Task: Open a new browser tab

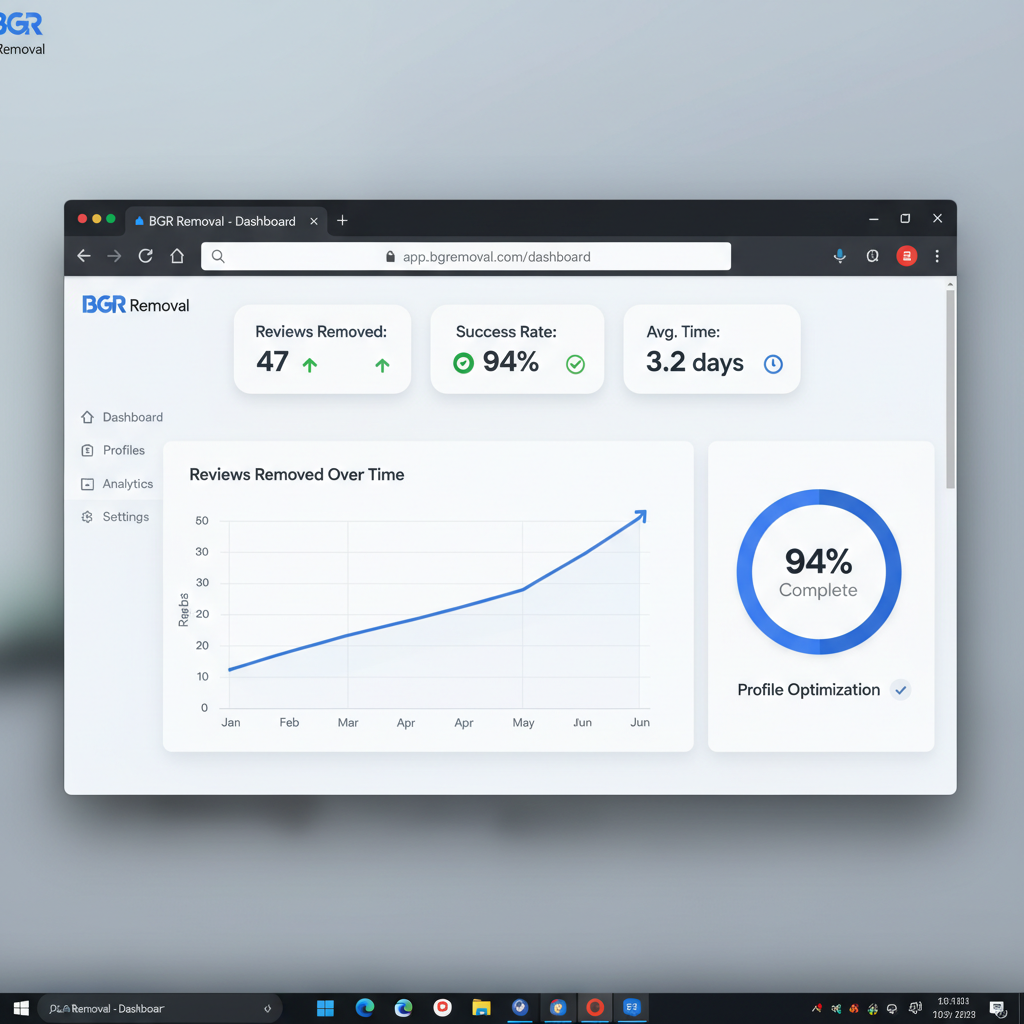Action: [x=342, y=221]
